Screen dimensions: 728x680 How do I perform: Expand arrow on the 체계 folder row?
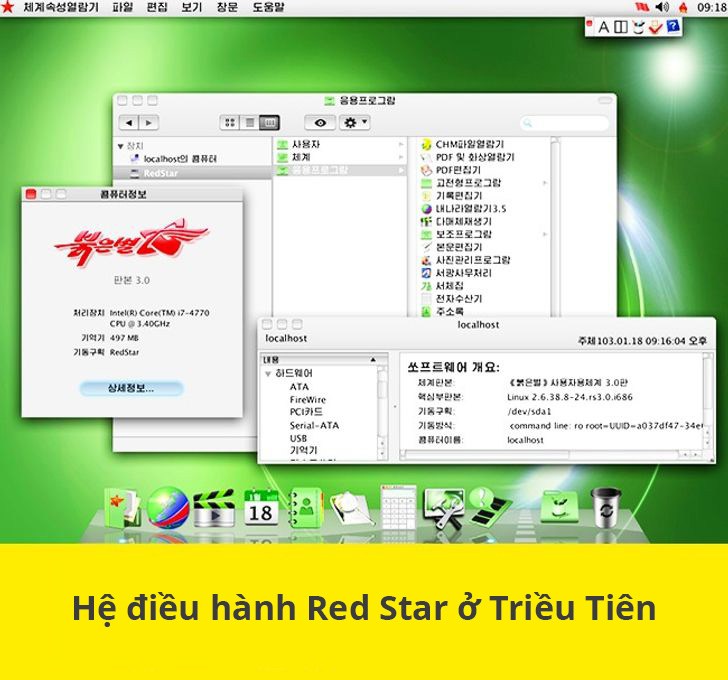click(401, 157)
